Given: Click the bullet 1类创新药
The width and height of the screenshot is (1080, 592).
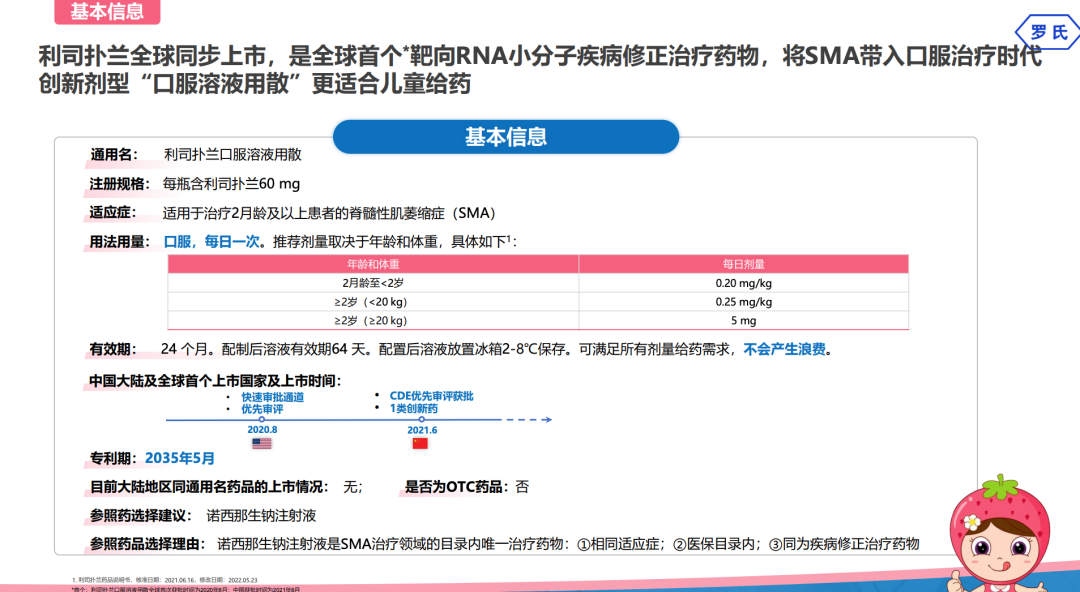Looking at the screenshot, I should click(x=414, y=408).
